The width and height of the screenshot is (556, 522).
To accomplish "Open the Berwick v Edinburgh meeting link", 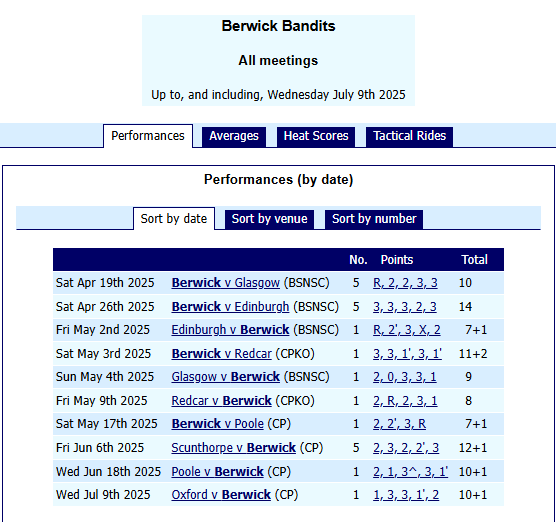I will [x=230, y=307].
